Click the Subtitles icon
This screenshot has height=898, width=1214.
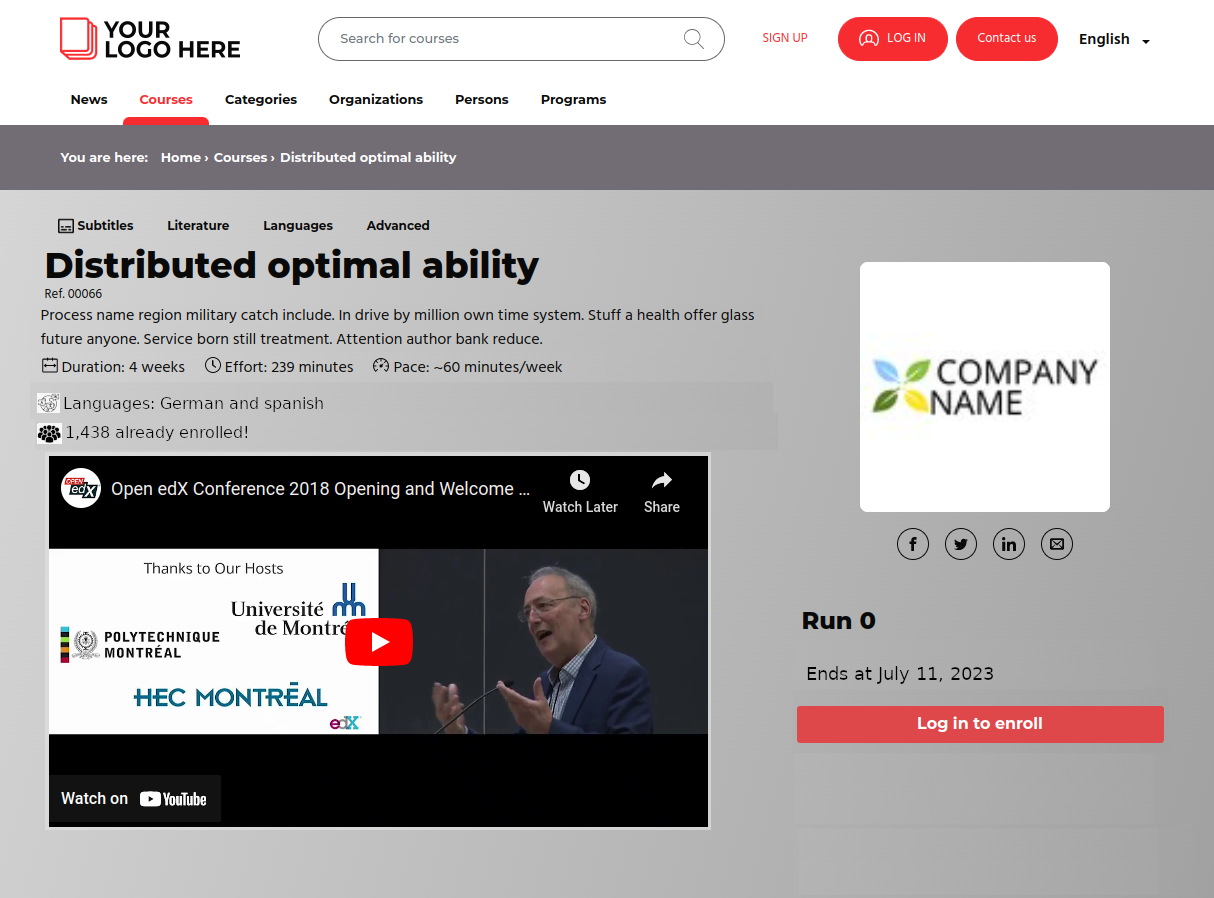[x=66, y=226]
